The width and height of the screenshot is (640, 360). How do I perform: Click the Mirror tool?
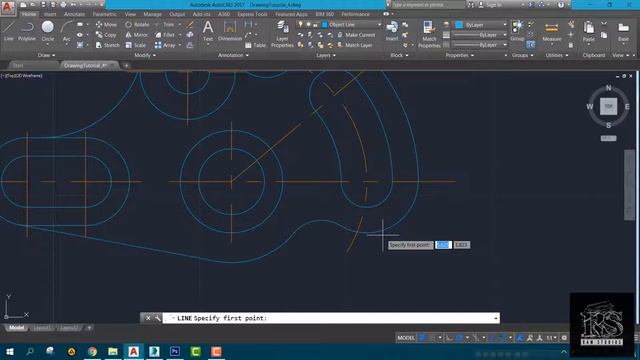tap(137, 35)
